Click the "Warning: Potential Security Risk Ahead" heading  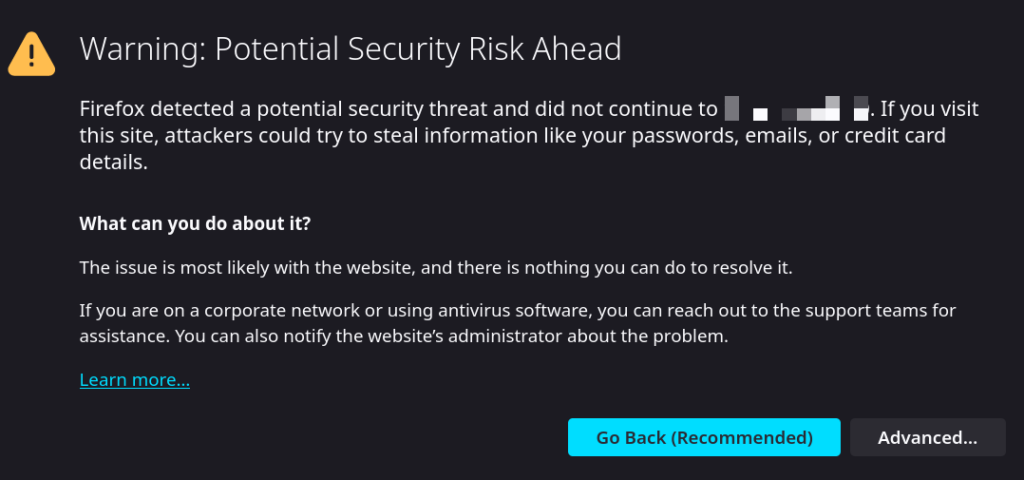350,48
